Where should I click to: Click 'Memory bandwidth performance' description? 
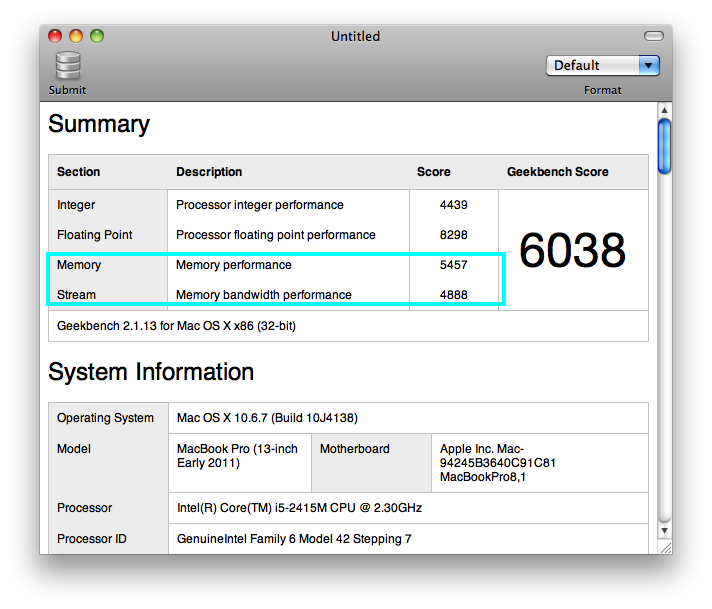pos(263,295)
